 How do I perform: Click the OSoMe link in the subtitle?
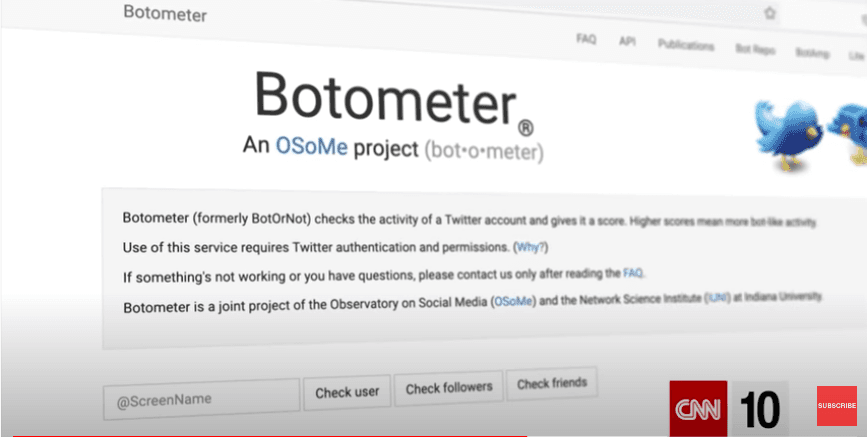(311, 147)
